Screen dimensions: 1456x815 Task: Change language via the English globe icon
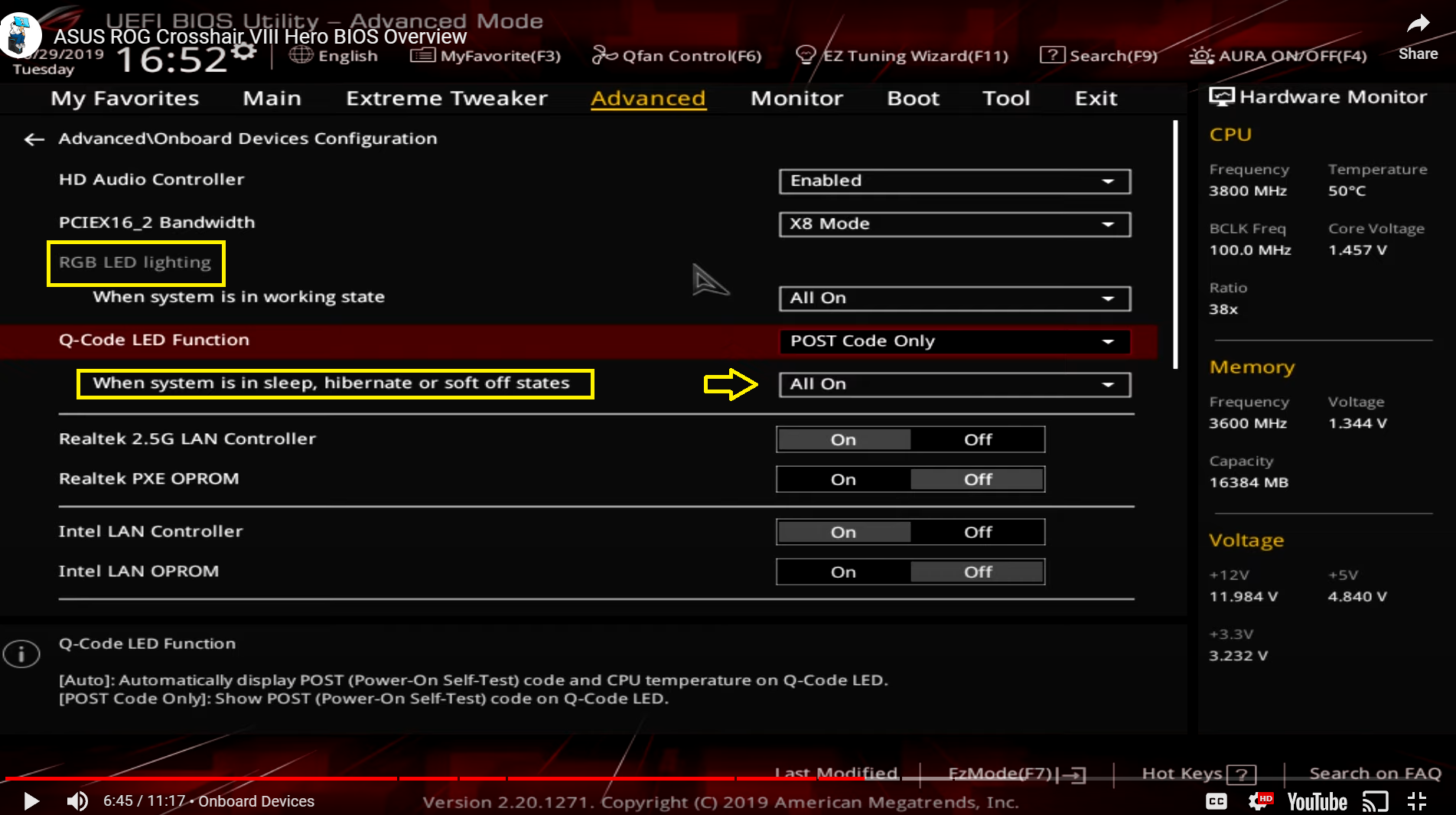[x=301, y=54]
